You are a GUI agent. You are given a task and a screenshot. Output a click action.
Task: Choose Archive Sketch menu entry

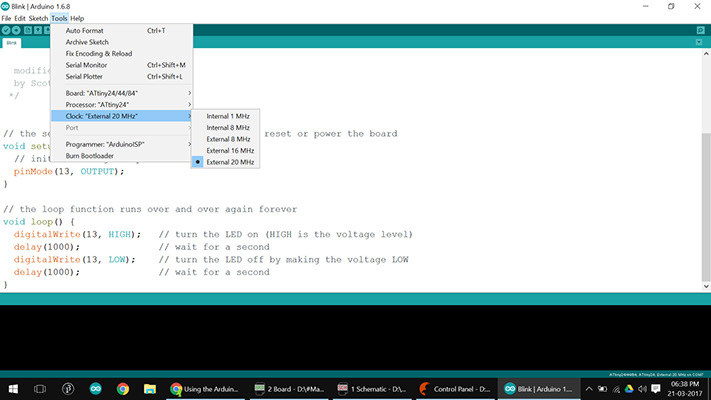pyautogui.click(x=122, y=42)
